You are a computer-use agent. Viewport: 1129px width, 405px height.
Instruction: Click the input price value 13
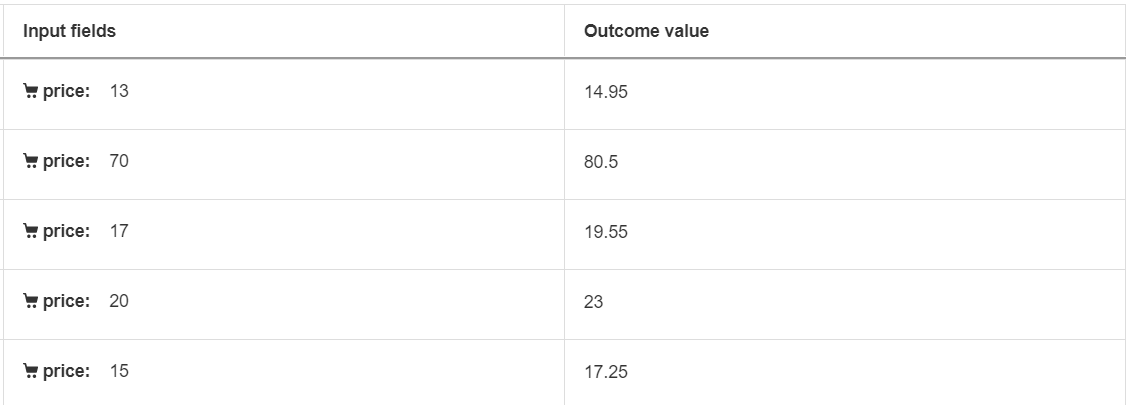(x=119, y=91)
